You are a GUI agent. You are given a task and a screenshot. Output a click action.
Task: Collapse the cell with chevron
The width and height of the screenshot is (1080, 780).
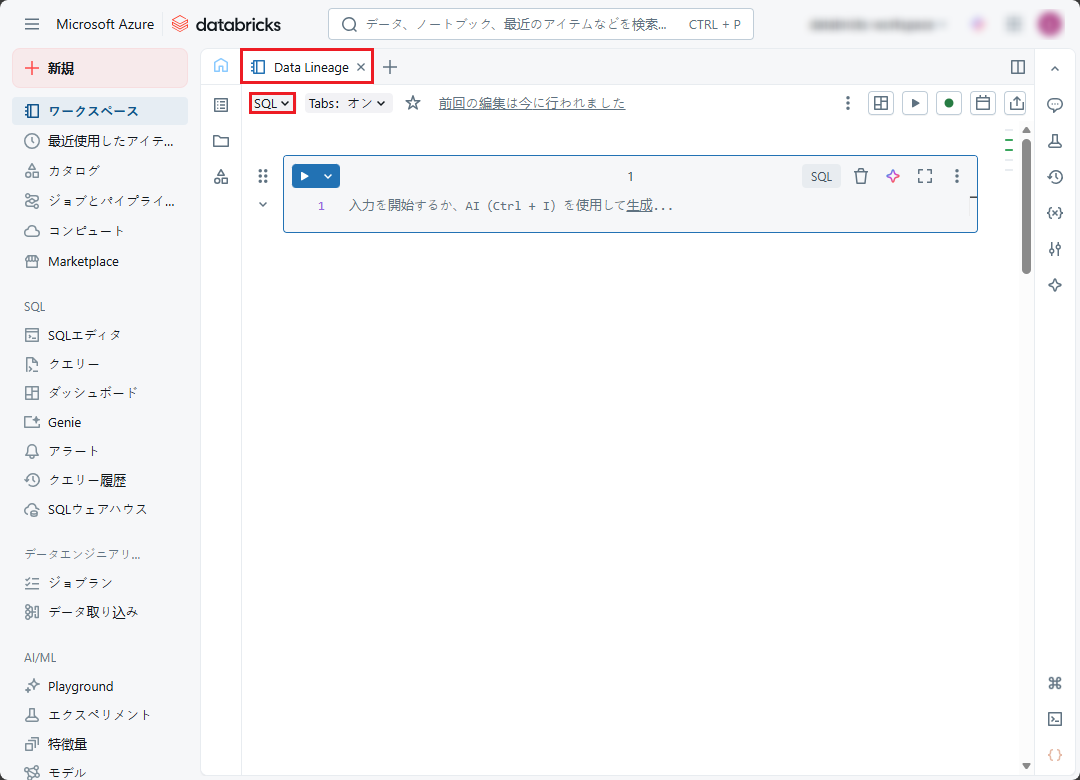pos(263,204)
